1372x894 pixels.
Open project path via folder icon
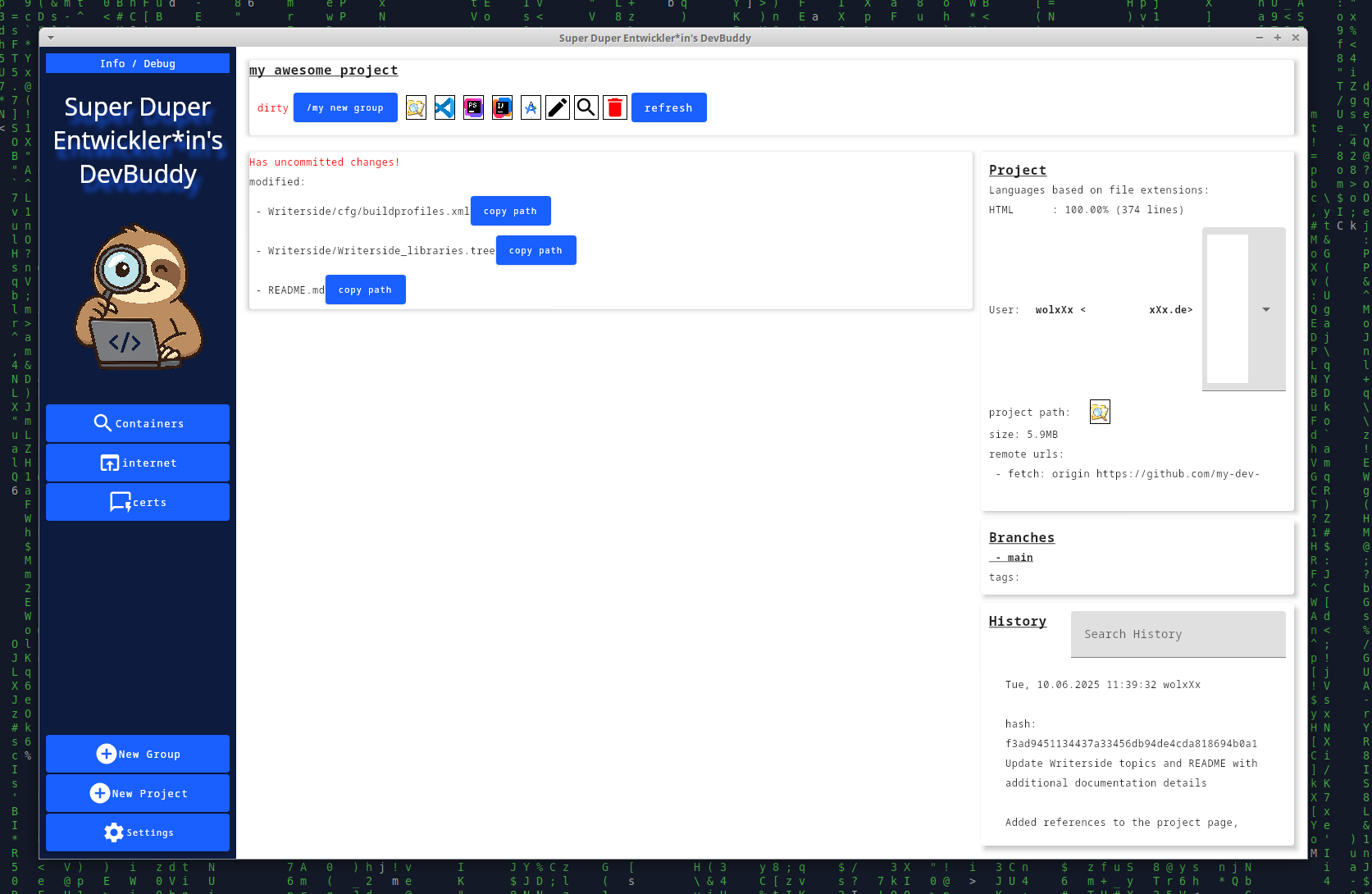tap(1100, 412)
